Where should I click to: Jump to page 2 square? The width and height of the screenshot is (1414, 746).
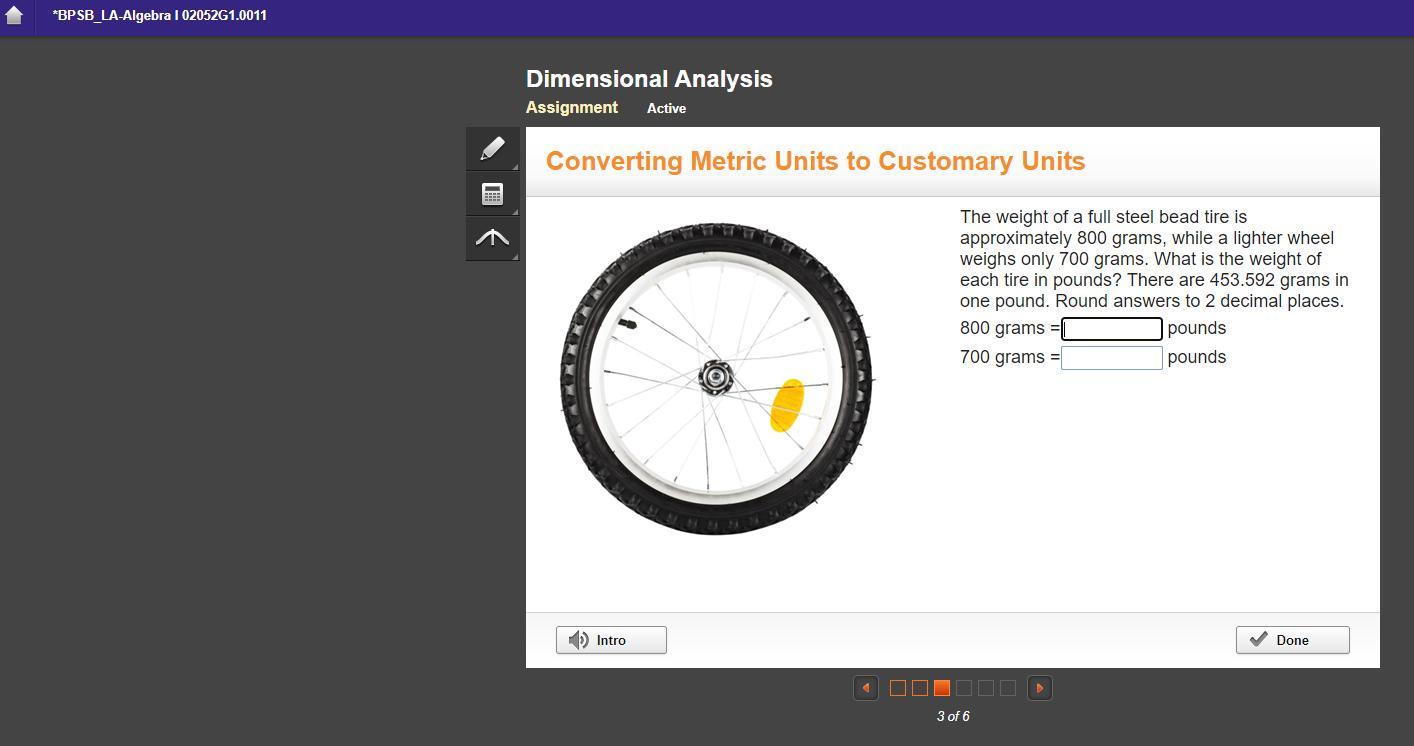pyautogui.click(x=920, y=688)
